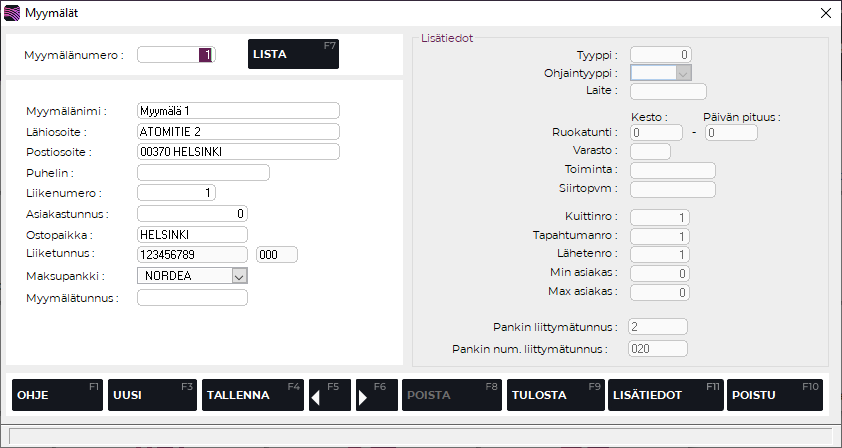This screenshot has width=842, height=448.
Task: Exit via the POISTU button
Action: click(775, 395)
